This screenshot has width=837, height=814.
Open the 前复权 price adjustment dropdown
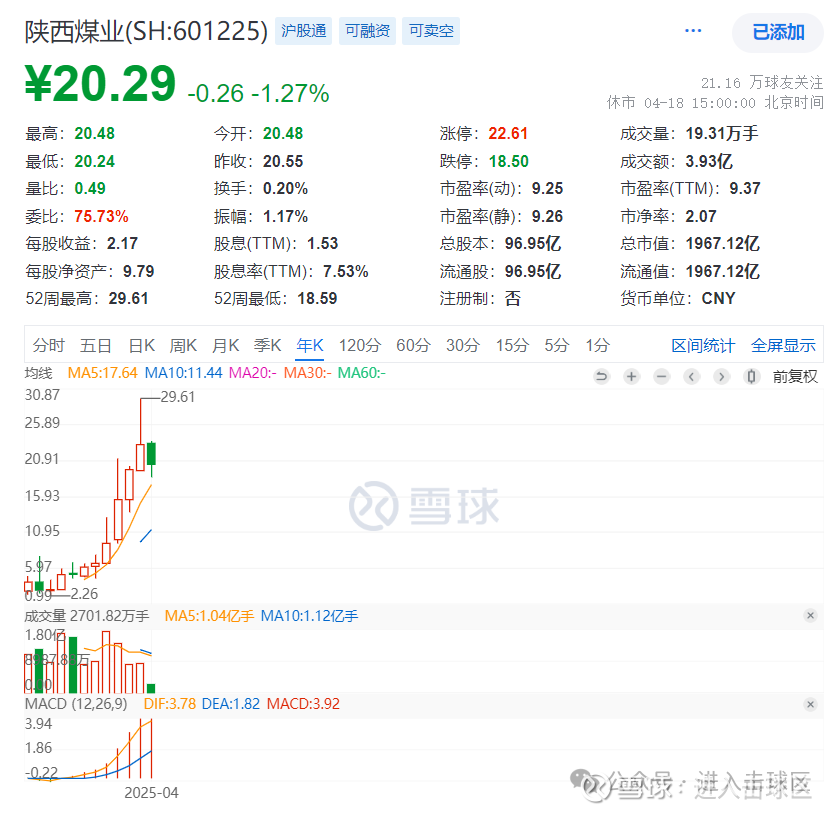(795, 377)
